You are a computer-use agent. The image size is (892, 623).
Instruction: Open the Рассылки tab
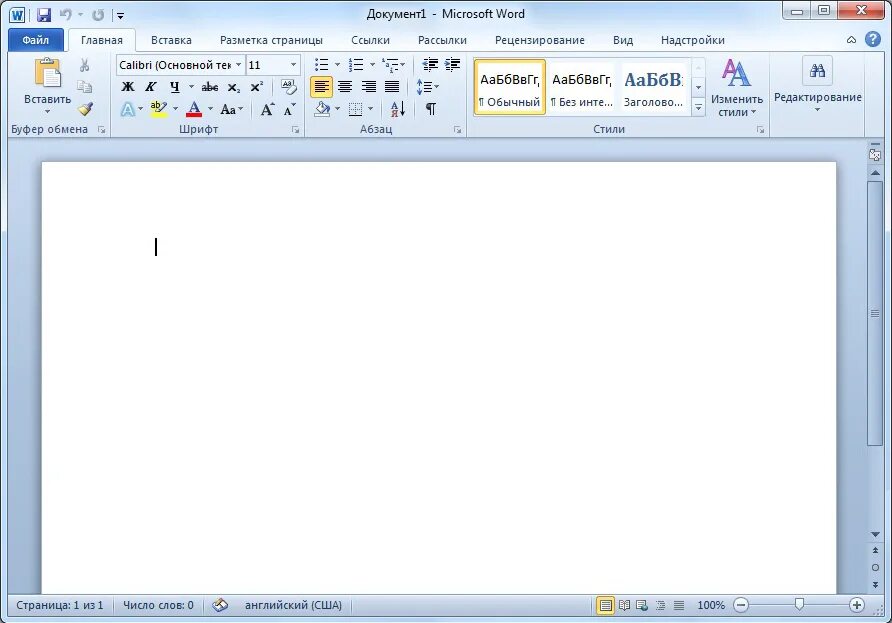(x=442, y=40)
